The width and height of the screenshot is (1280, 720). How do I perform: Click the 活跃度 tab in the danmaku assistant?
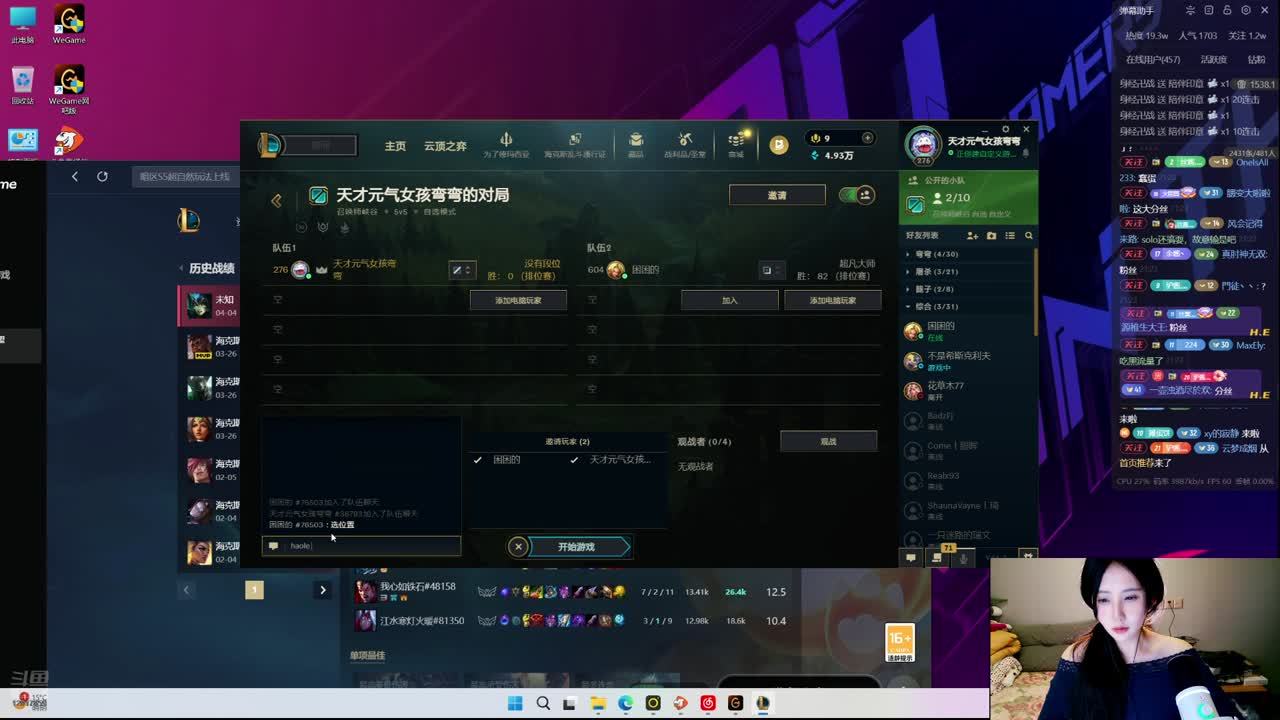(1213, 60)
